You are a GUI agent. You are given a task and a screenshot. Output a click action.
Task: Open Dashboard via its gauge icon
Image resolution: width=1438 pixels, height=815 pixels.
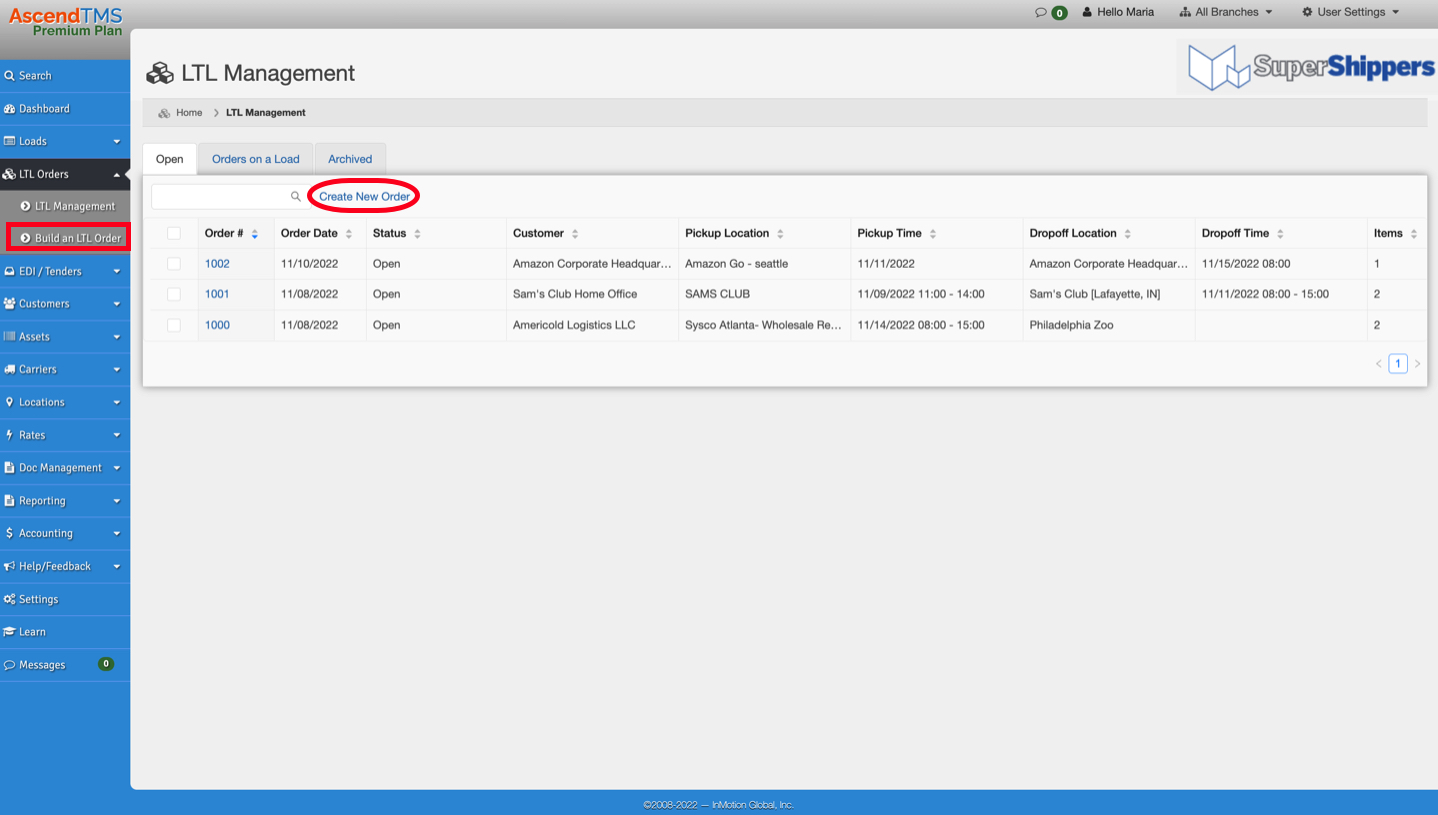pos(9,109)
